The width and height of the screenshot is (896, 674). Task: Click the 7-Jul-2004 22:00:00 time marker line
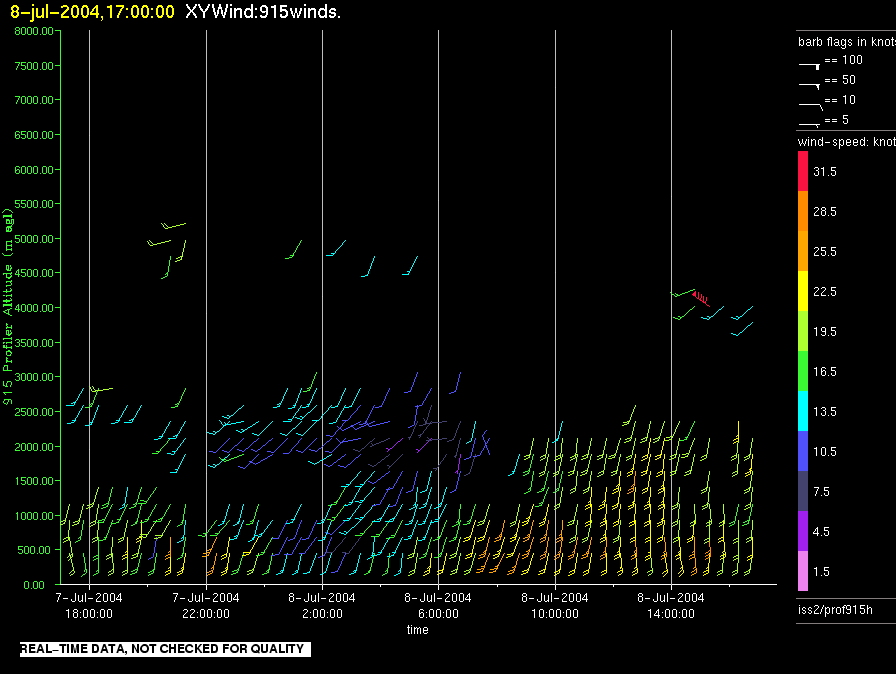tap(206, 307)
